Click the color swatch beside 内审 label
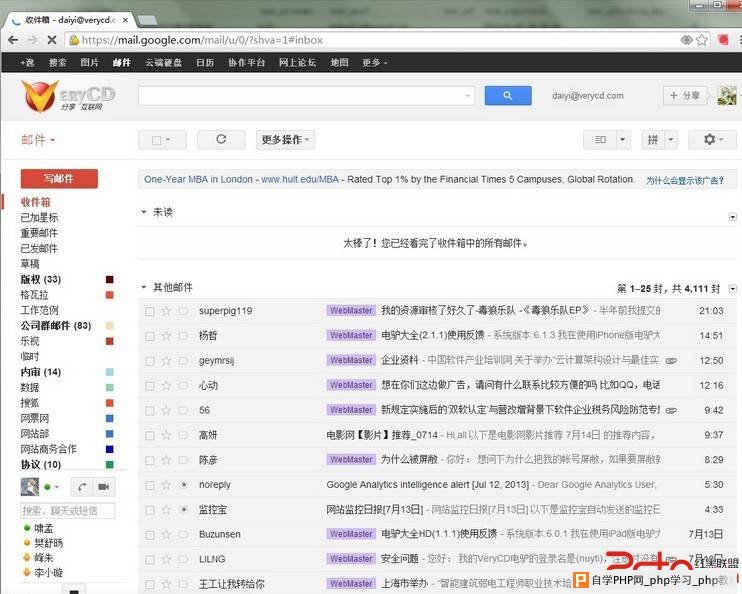Viewport: 742px width, 594px height. click(109, 372)
